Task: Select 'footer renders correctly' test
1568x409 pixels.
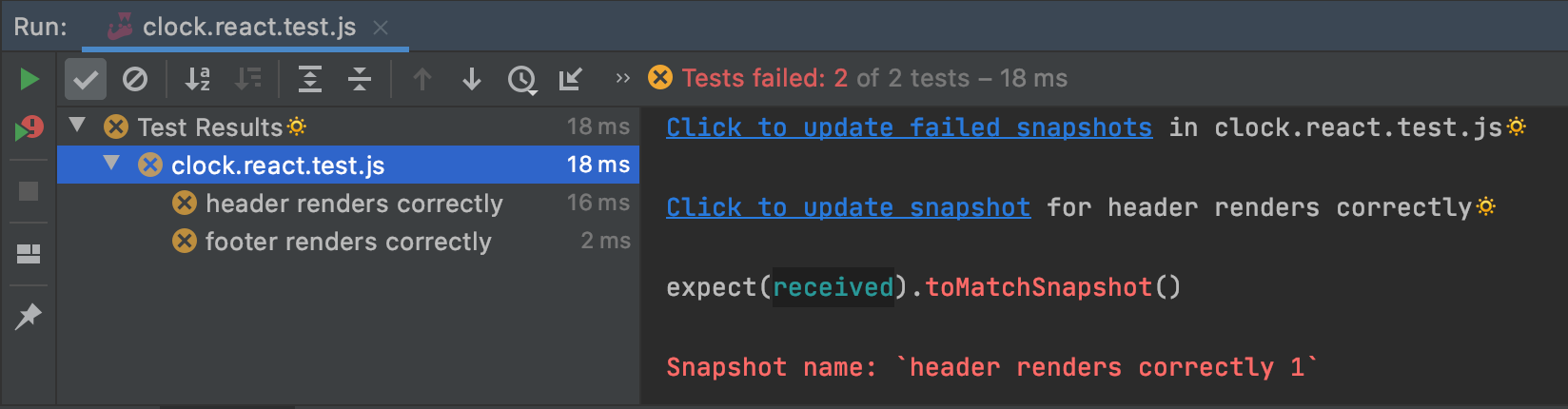Action: [x=348, y=242]
